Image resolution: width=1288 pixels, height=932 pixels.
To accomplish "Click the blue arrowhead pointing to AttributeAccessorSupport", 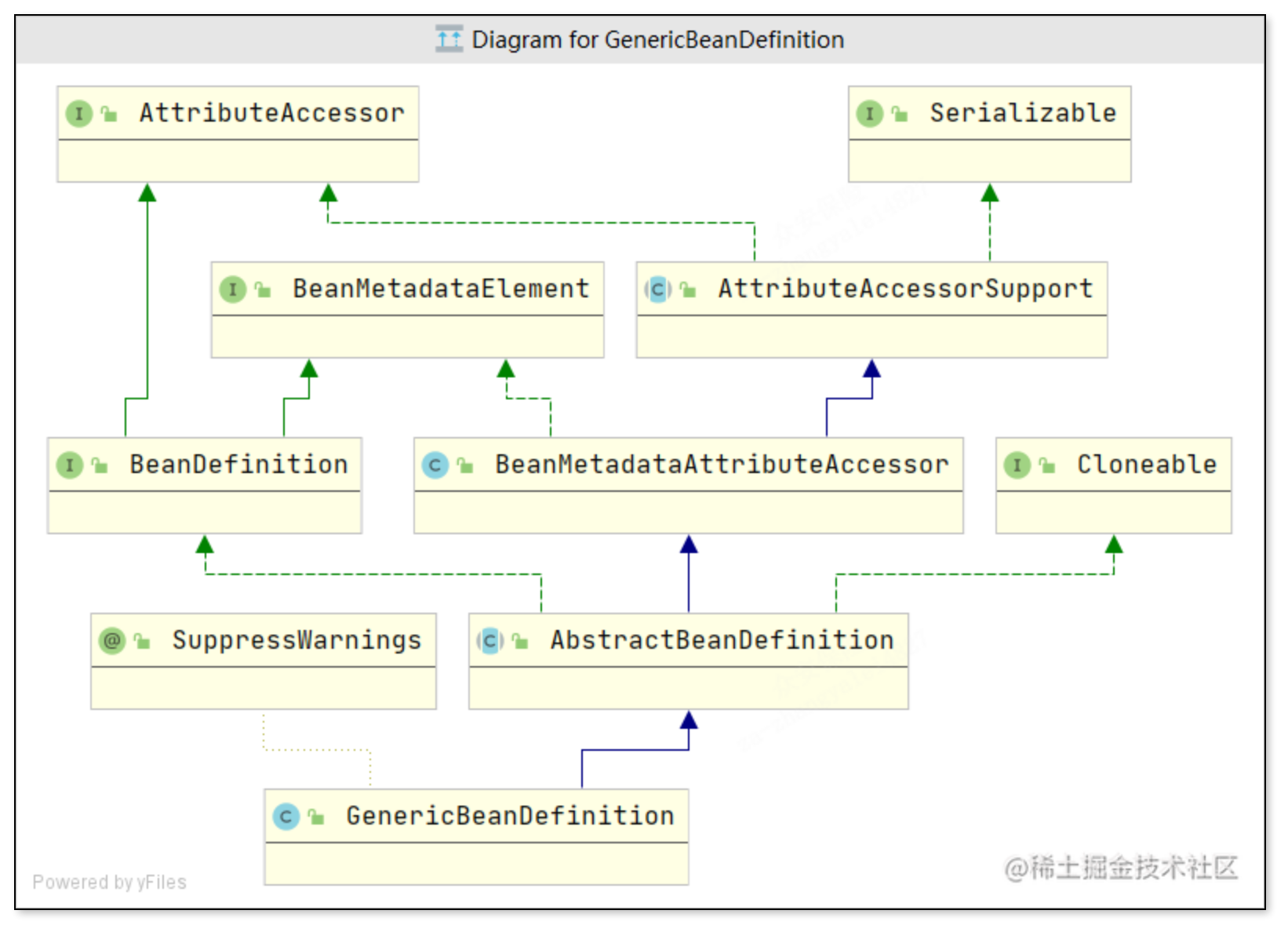I will pyautogui.click(x=871, y=369).
